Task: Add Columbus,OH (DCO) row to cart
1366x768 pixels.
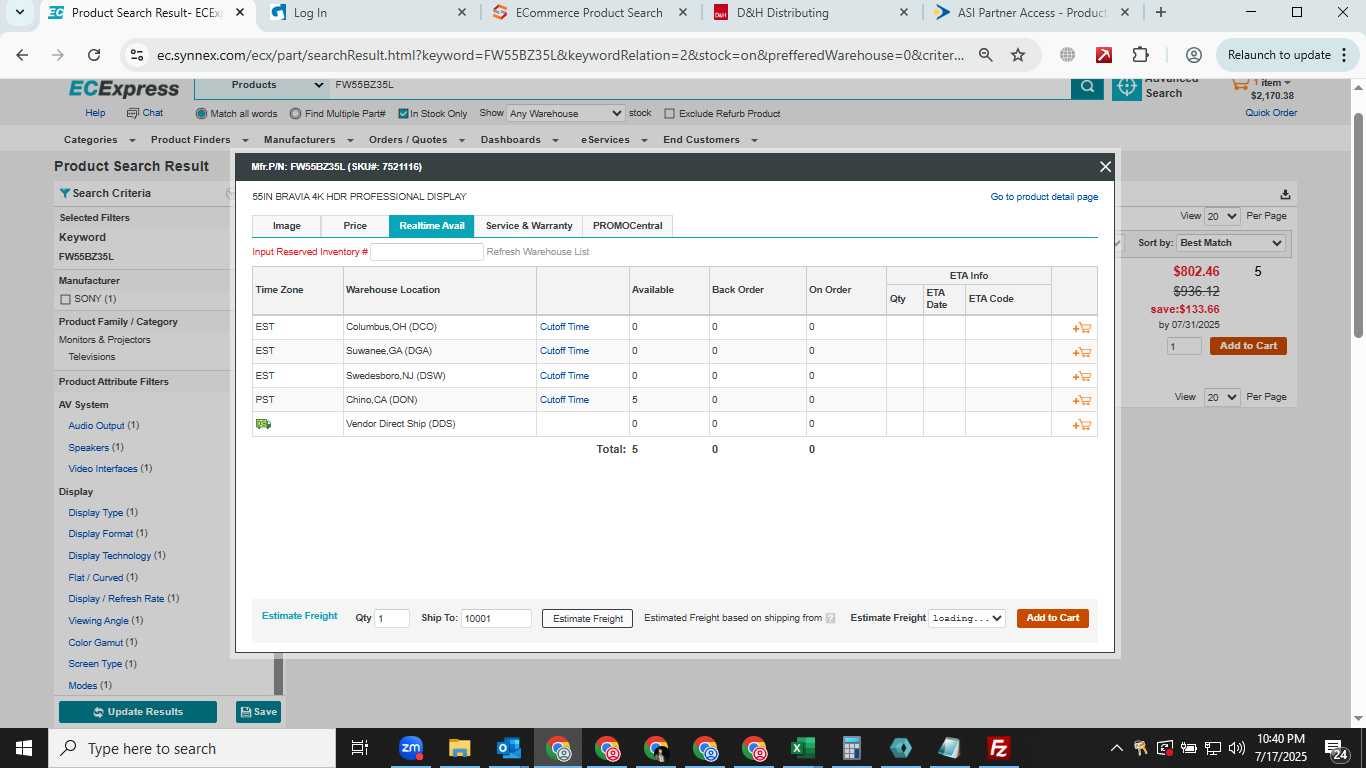Action: (1082, 327)
